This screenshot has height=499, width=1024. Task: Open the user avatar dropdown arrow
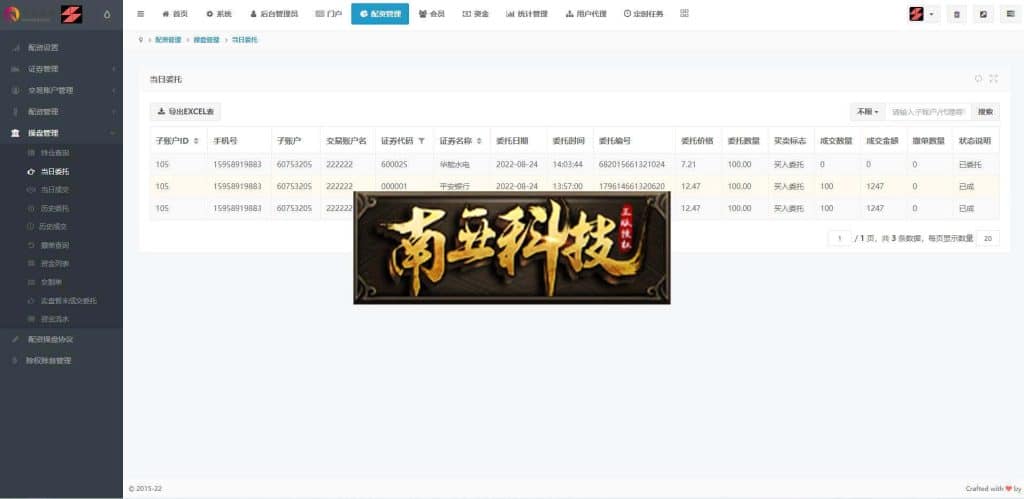coord(931,14)
